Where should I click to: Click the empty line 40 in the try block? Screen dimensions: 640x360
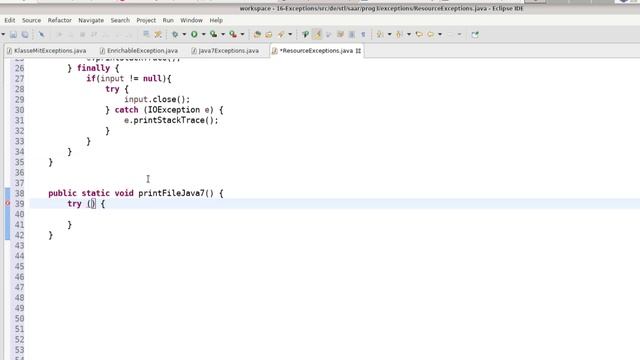[x=335, y=214]
